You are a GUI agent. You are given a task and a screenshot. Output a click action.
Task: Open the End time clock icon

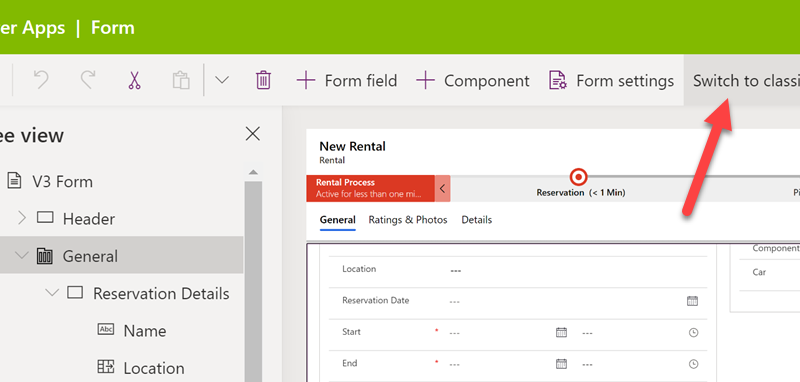point(693,364)
